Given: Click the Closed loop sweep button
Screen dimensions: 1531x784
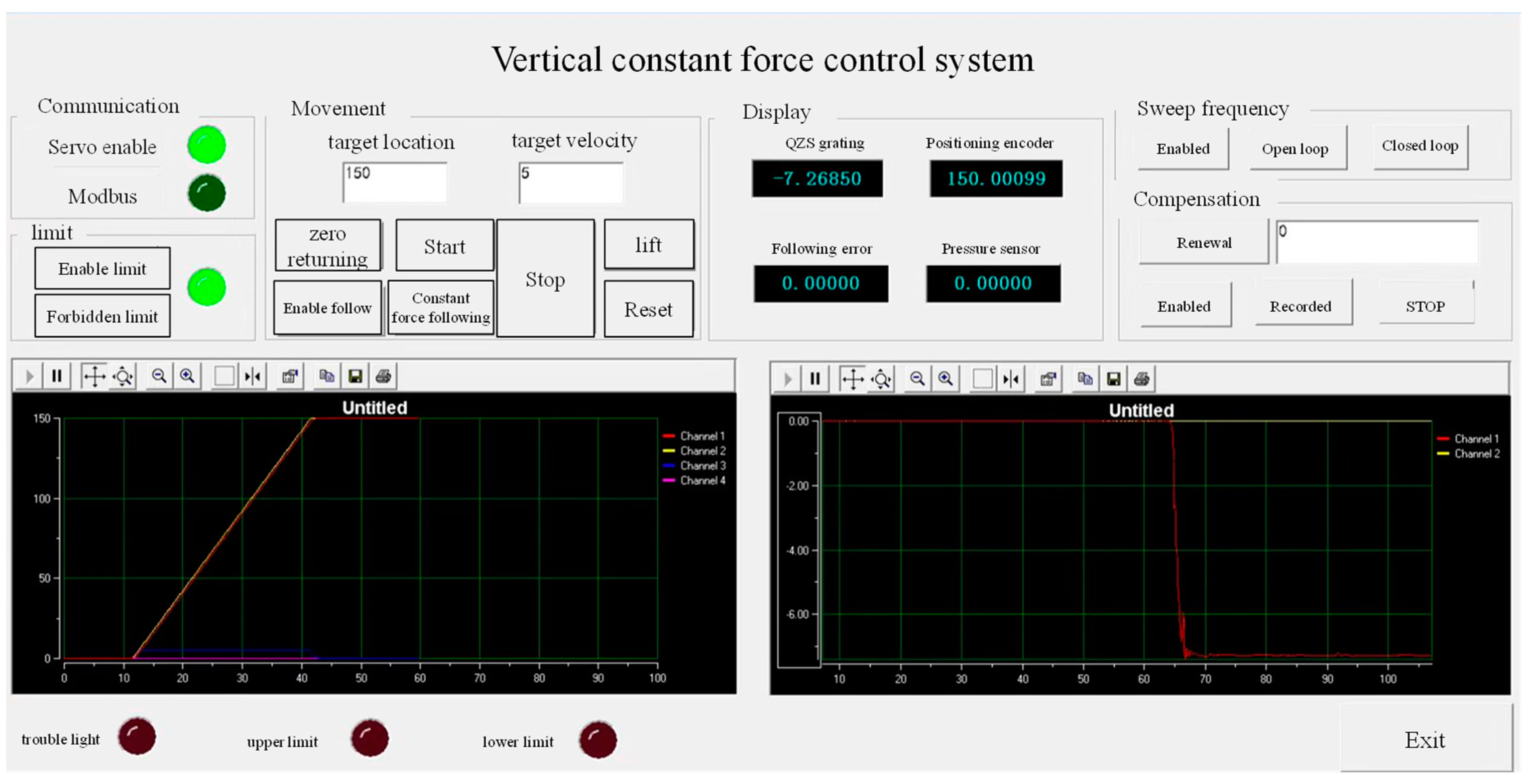Looking at the screenshot, I should (1419, 146).
